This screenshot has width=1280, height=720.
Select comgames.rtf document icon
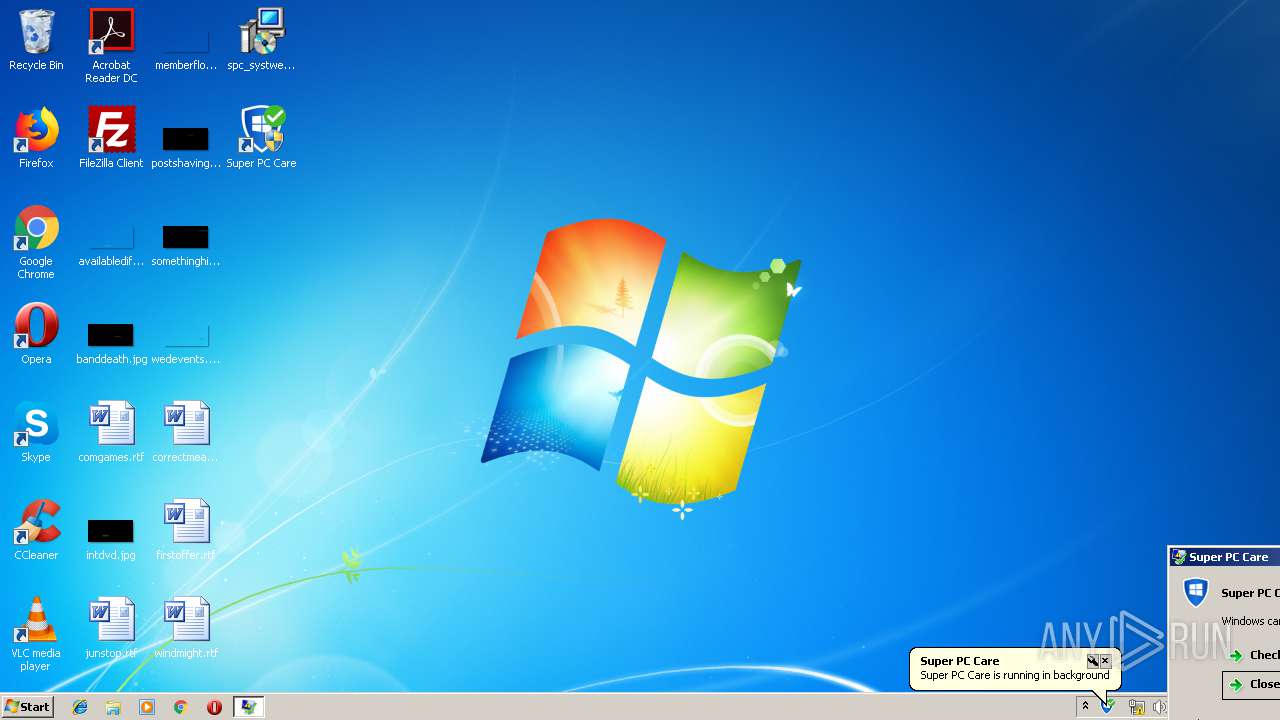click(x=111, y=433)
